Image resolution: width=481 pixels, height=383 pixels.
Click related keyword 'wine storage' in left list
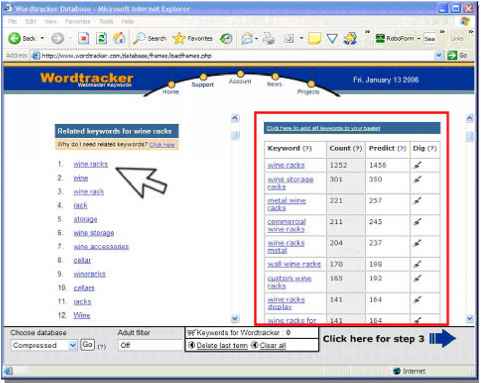click(x=94, y=233)
